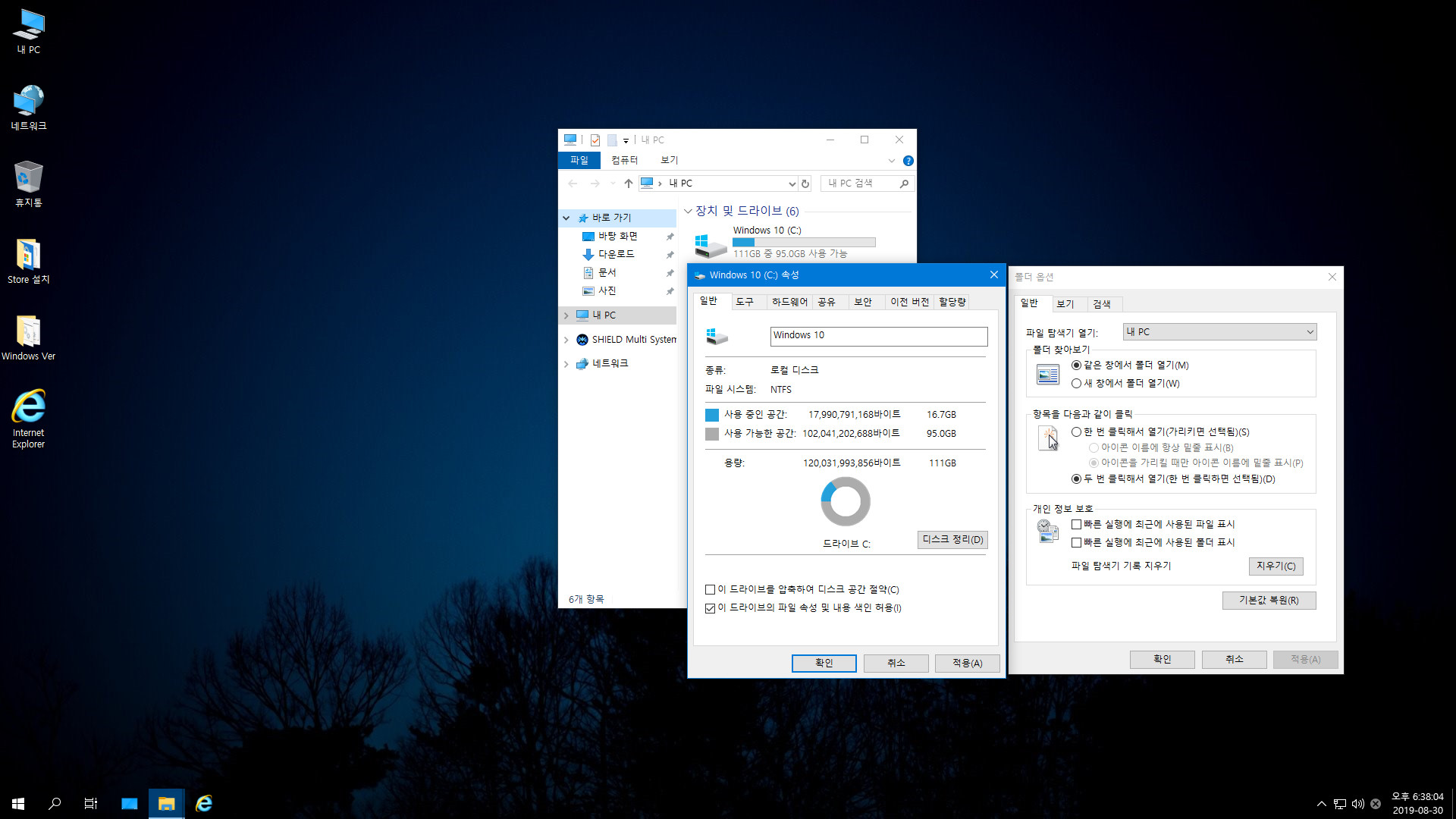This screenshot has height=819, width=1456.
Task: Click the back arrow in Explorer
Action: click(x=573, y=184)
